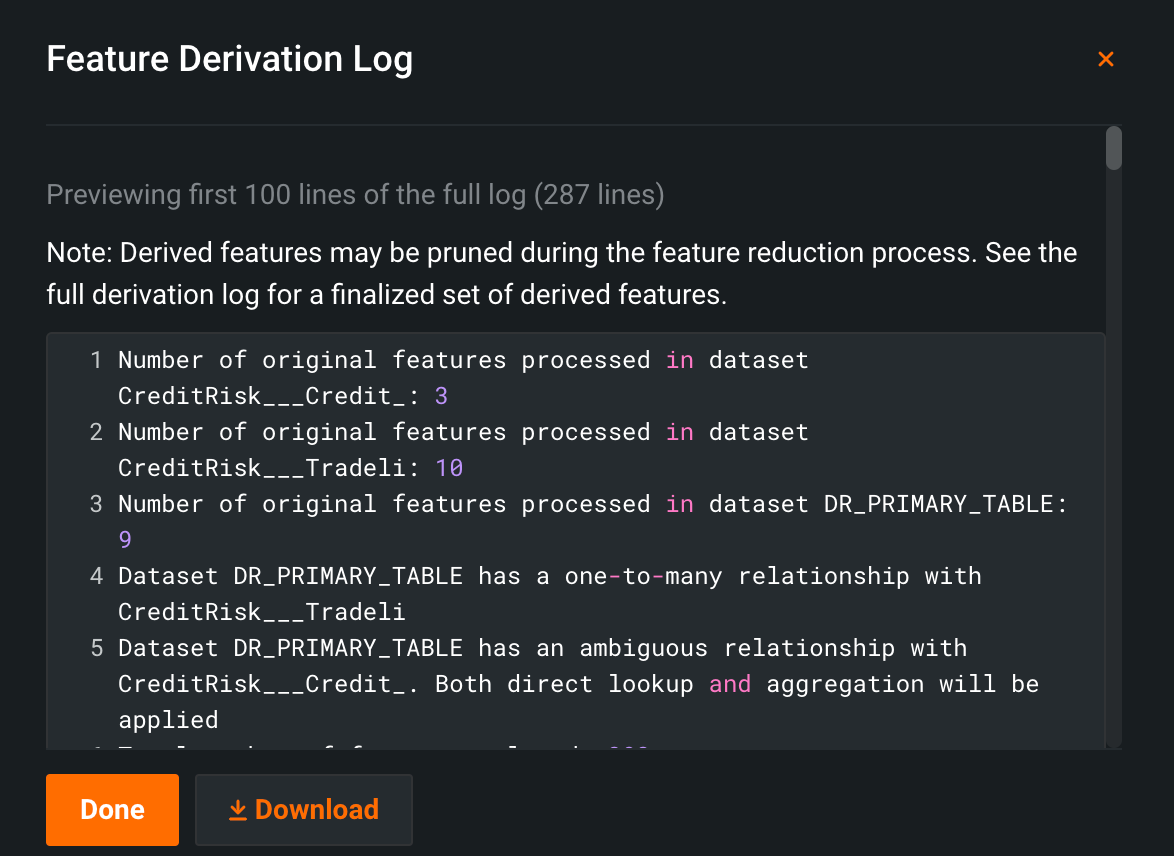
Task: Click the 'Previewing first 100 lines' text
Action: [355, 194]
